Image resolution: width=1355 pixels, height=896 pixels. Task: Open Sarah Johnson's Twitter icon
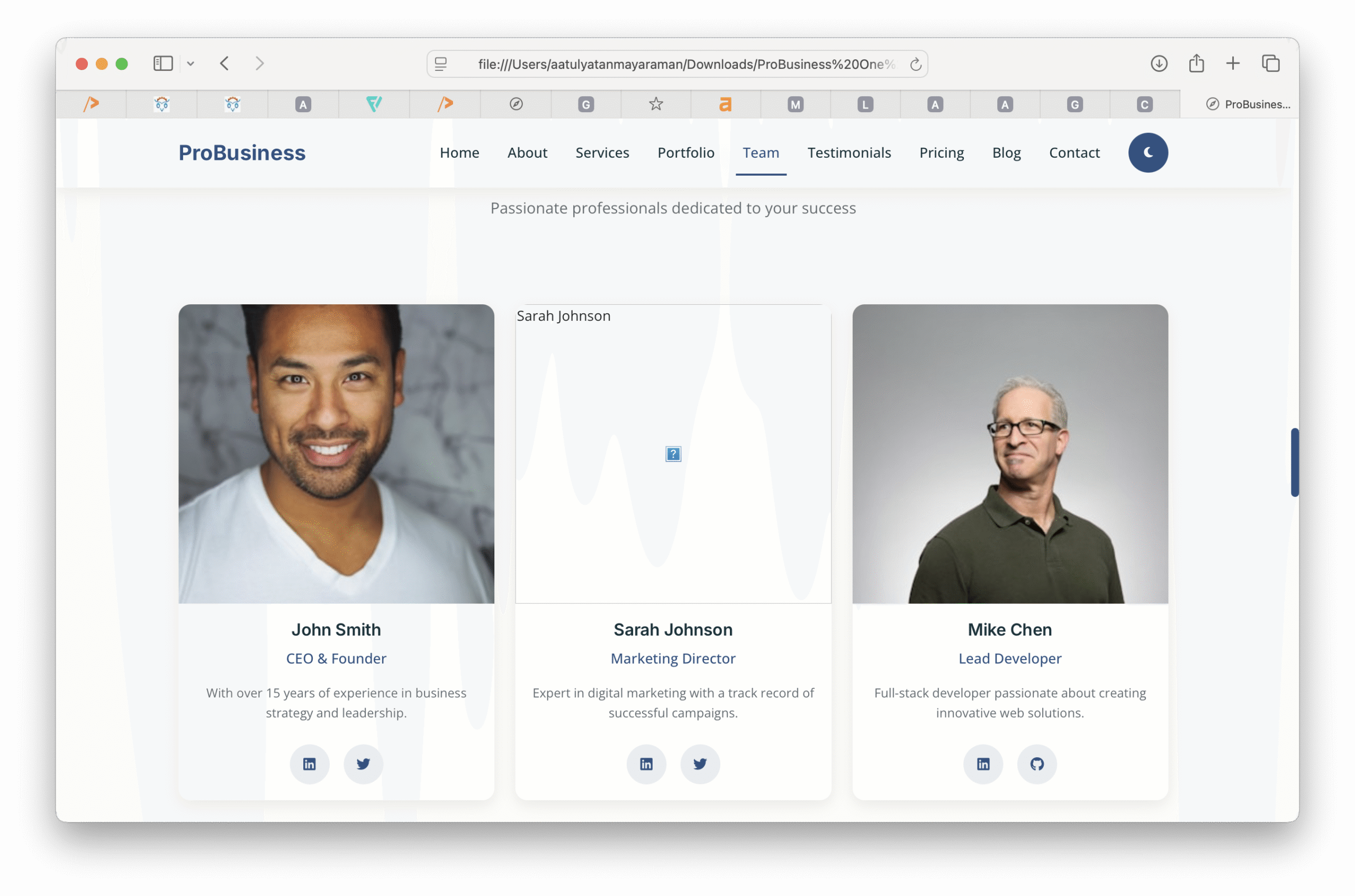pos(700,764)
